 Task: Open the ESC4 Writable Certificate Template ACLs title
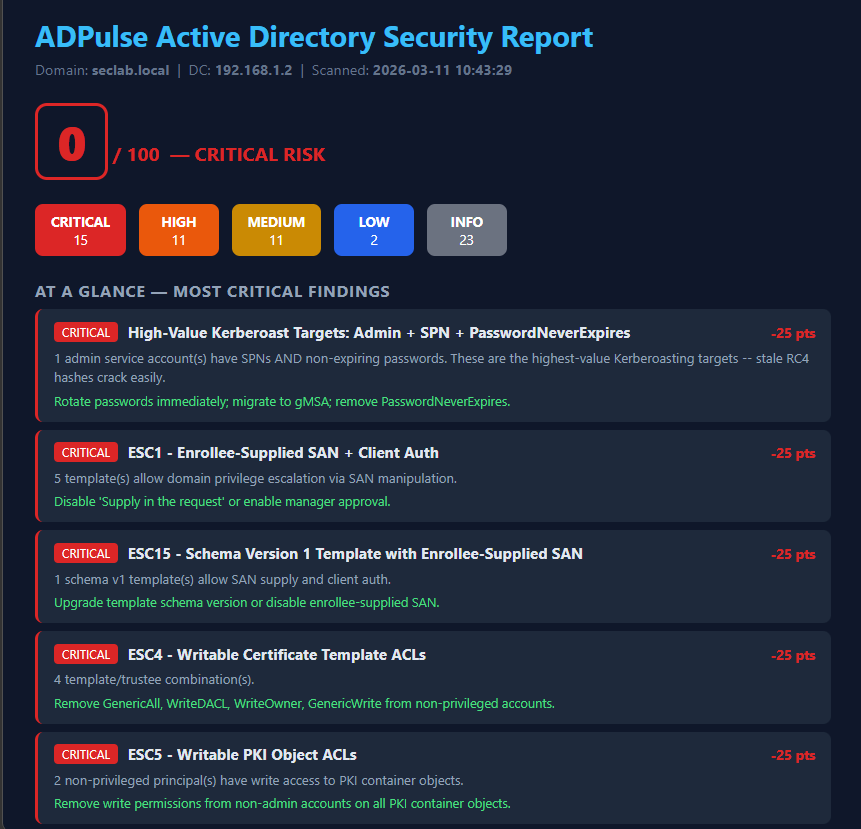click(x=277, y=655)
